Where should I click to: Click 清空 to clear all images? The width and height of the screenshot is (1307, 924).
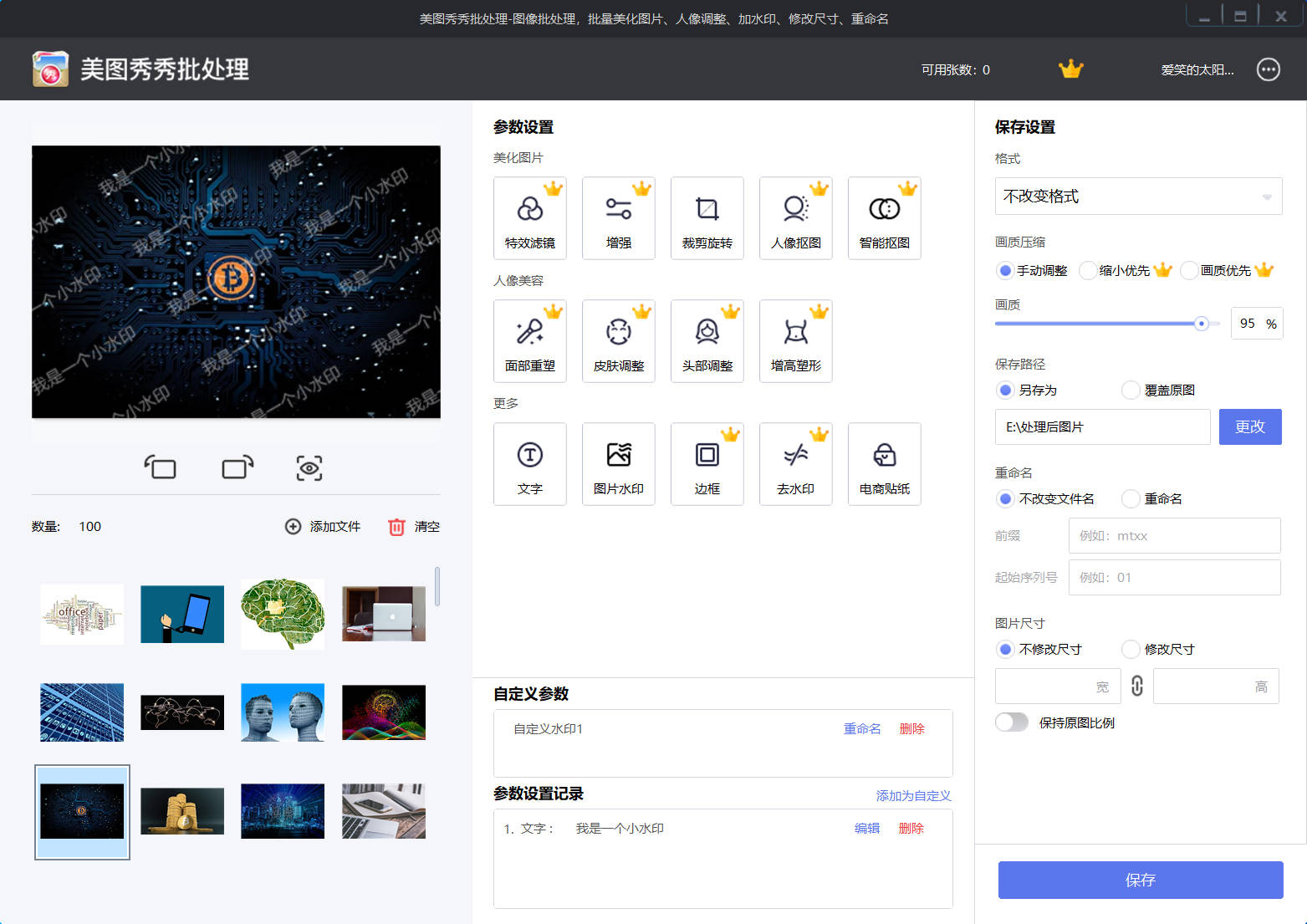click(x=414, y=527)
